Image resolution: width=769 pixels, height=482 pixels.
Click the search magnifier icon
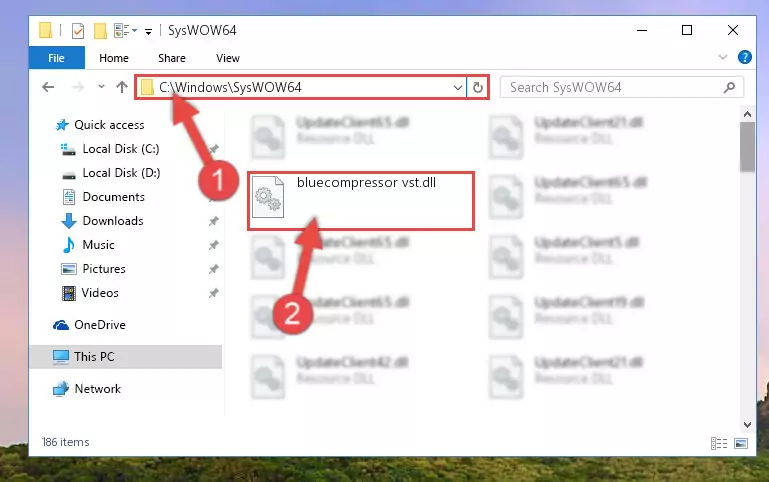coord(729,87)
